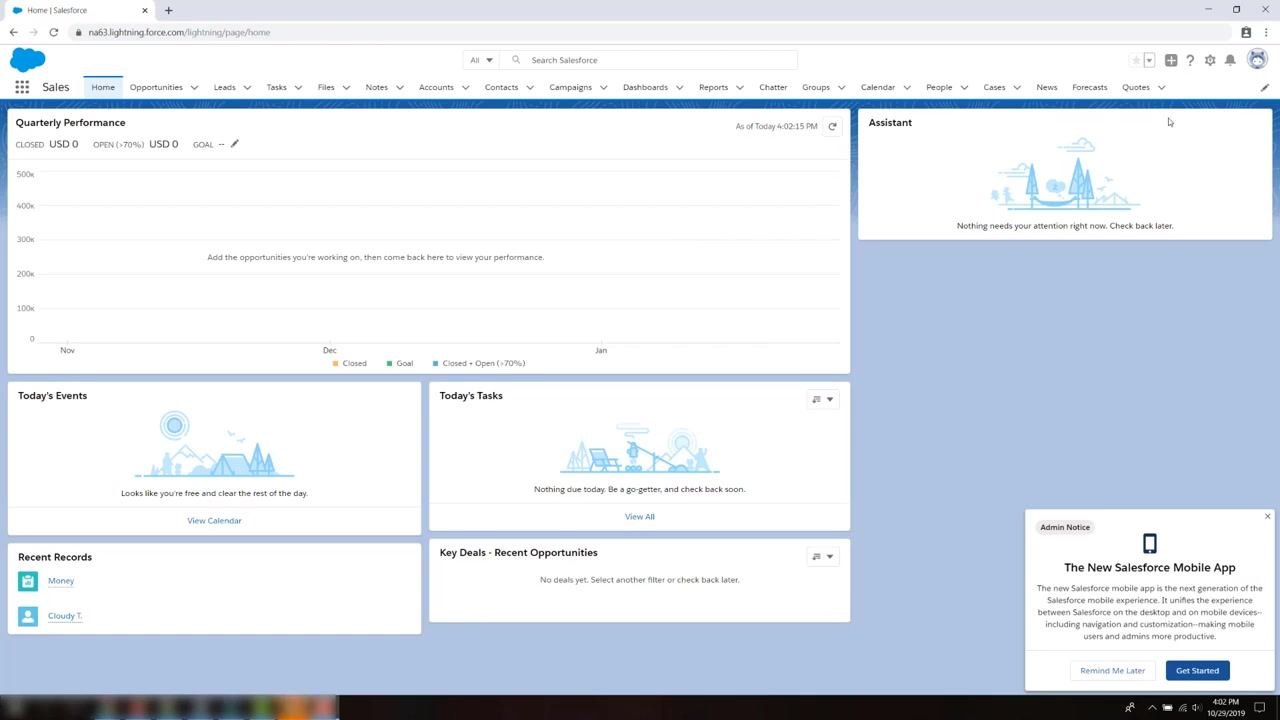Expand the Files tab dropdown
Image resolution: width=1280 pixels, height=720 pixels.
[x=346, y=87]
